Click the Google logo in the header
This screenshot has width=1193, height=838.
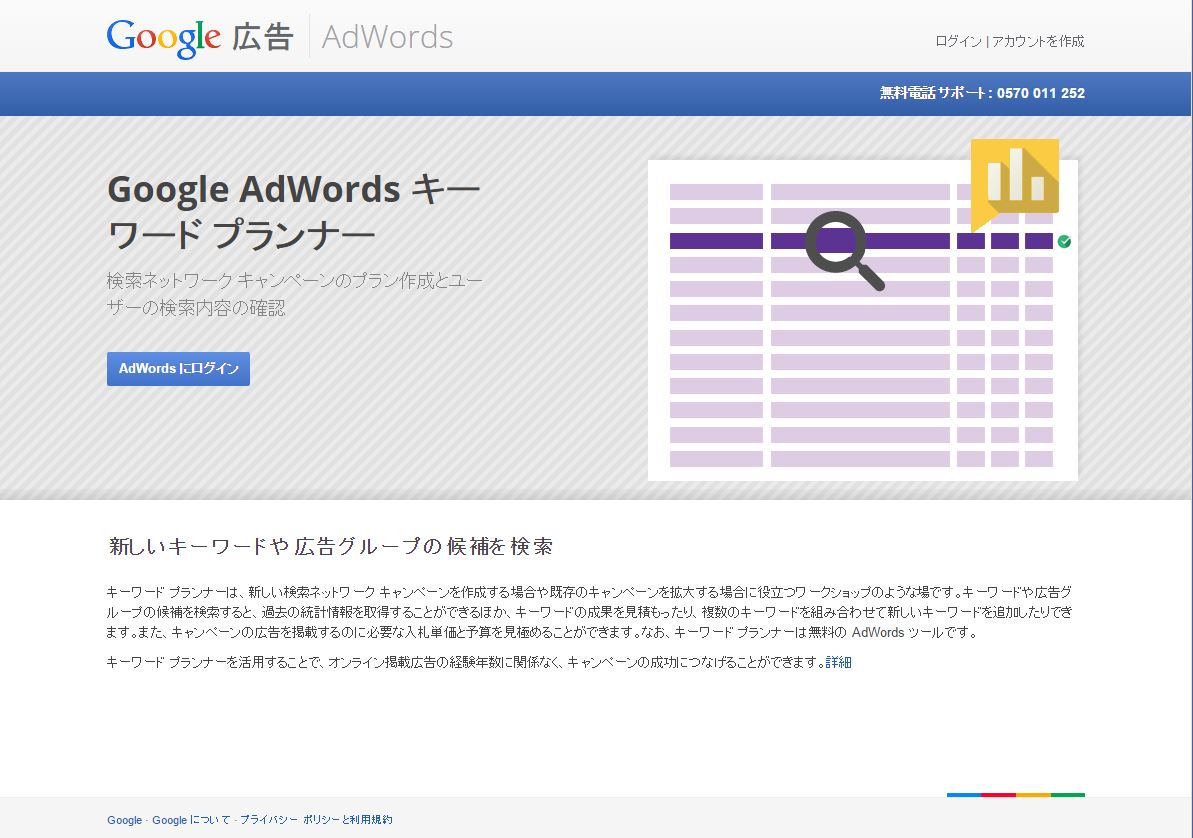point(164,37)
